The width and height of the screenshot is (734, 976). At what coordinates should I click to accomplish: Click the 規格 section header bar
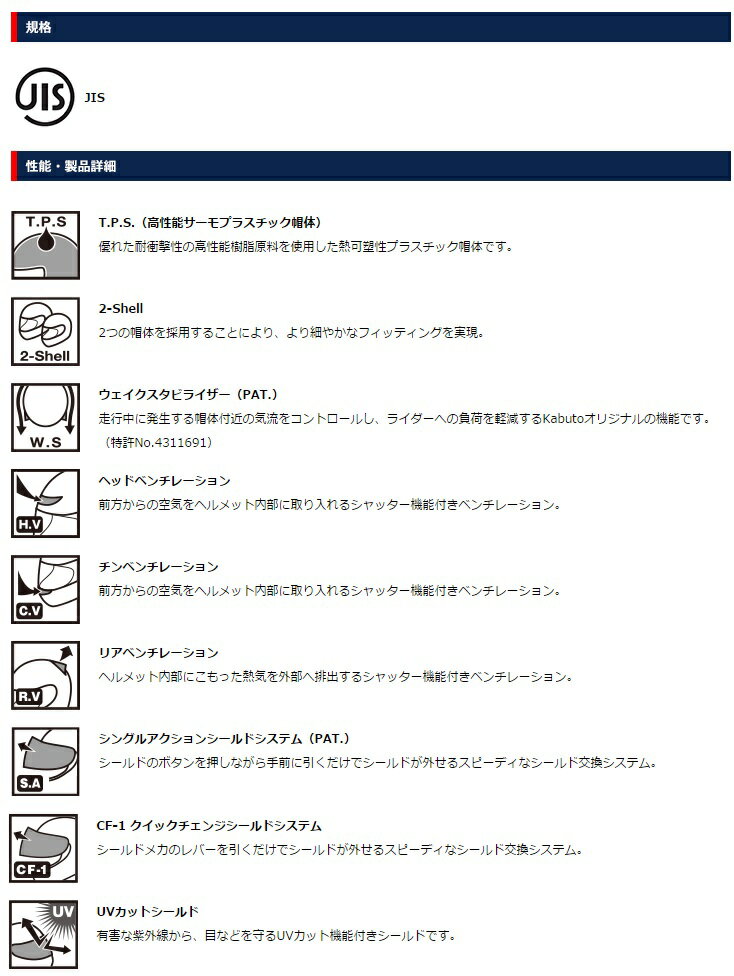pyautogui.click(x=371, y=27)
